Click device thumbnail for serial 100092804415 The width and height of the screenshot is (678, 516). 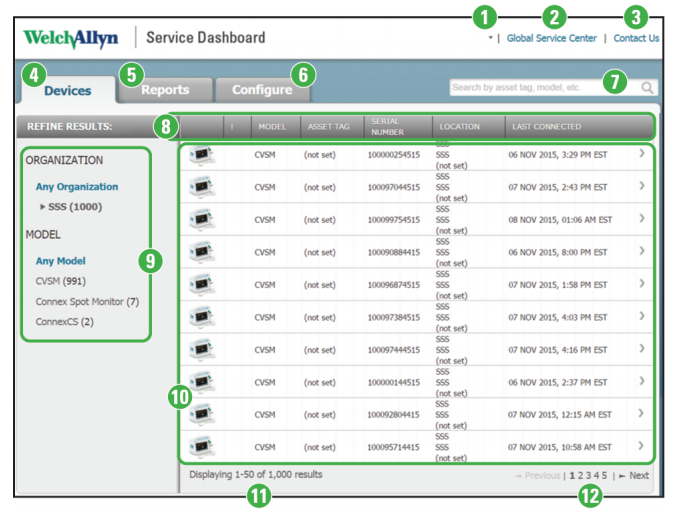point(202,414)
